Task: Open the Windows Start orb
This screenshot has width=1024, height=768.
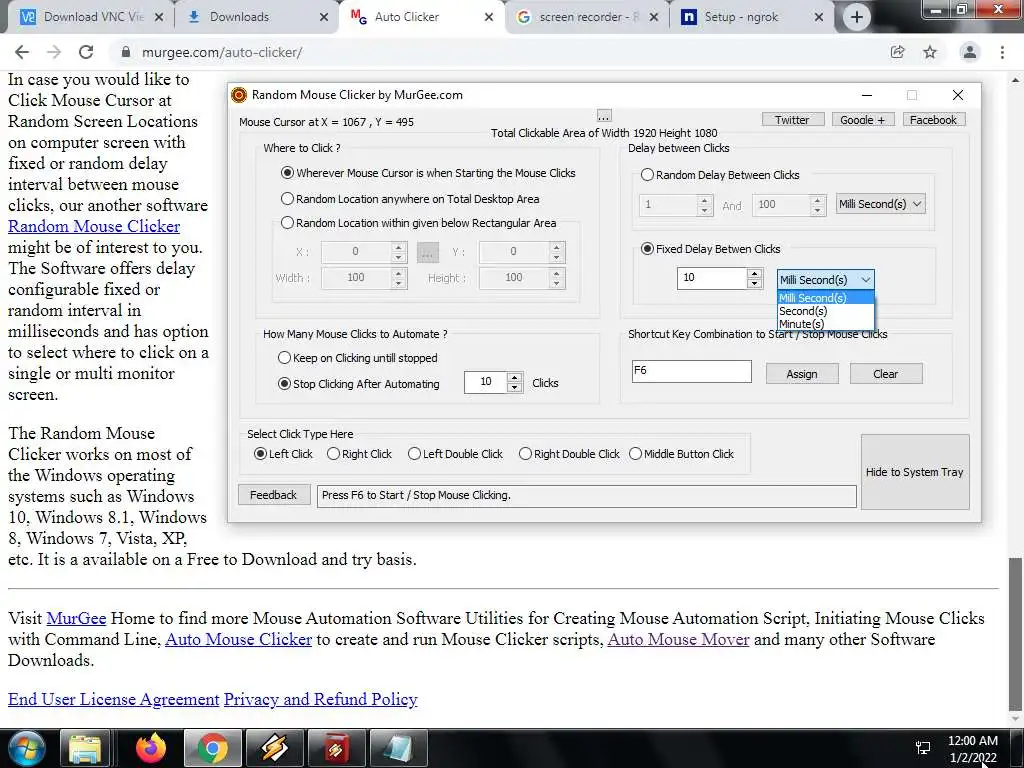Action: point(27,748)
